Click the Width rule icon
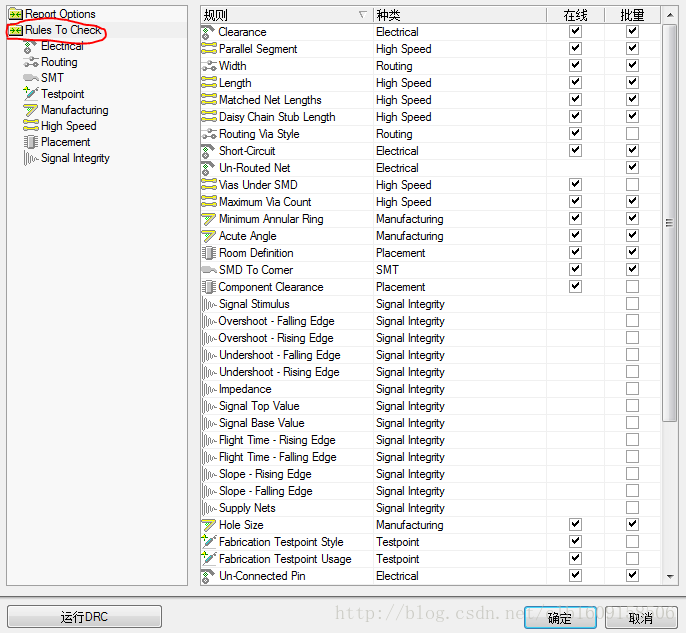 click(209, 66)
